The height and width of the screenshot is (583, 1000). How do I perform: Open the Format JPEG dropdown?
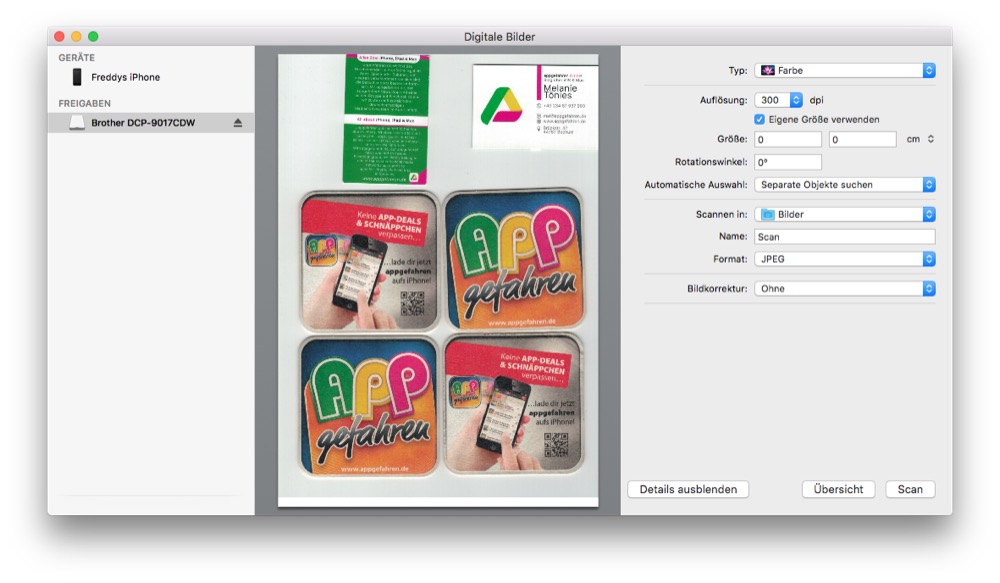[844, 259]
